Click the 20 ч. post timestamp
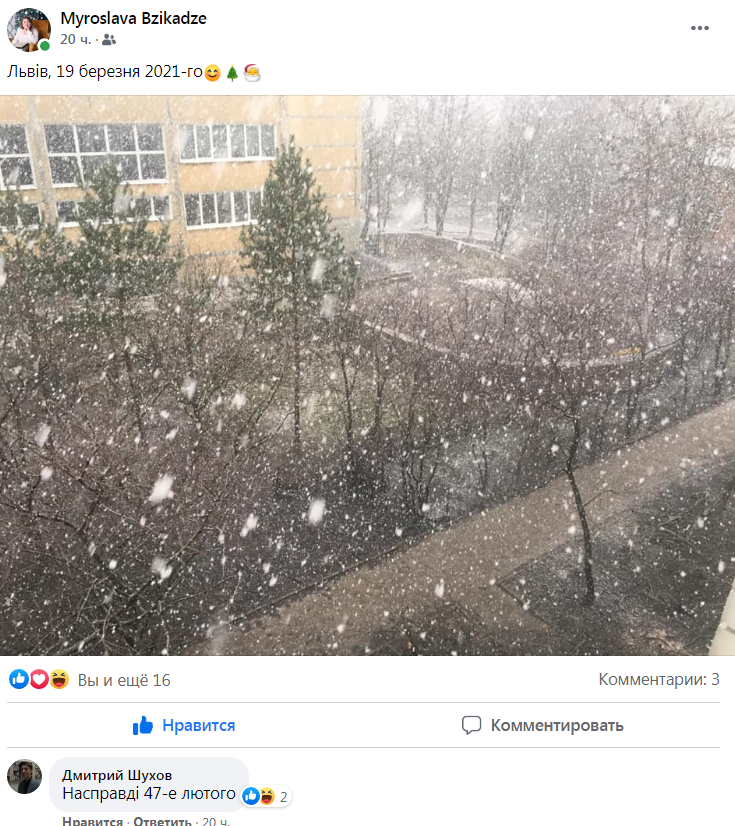 coord(75,40)
